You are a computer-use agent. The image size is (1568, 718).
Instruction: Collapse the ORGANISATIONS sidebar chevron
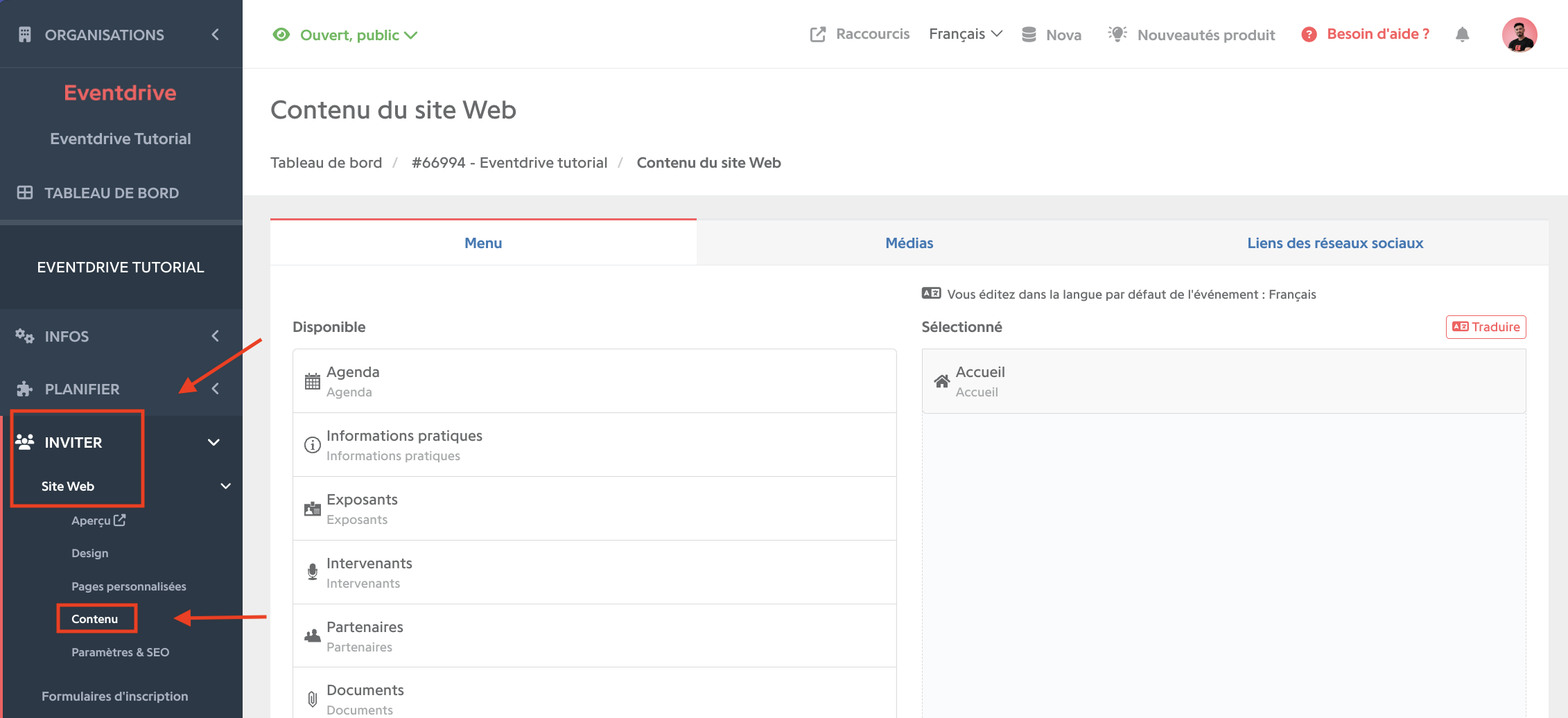216,35
